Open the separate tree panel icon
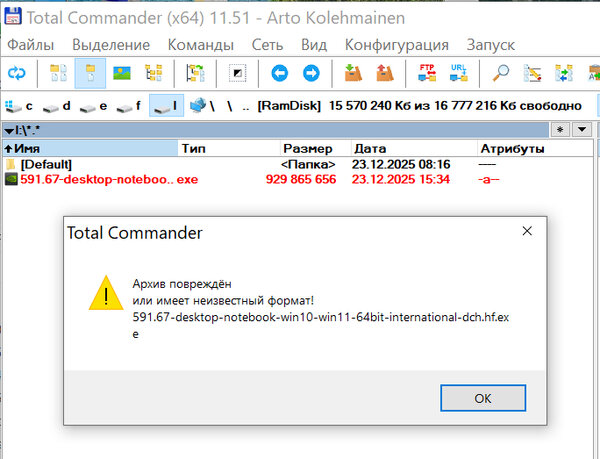600x459 pixels. coord(195,73)
